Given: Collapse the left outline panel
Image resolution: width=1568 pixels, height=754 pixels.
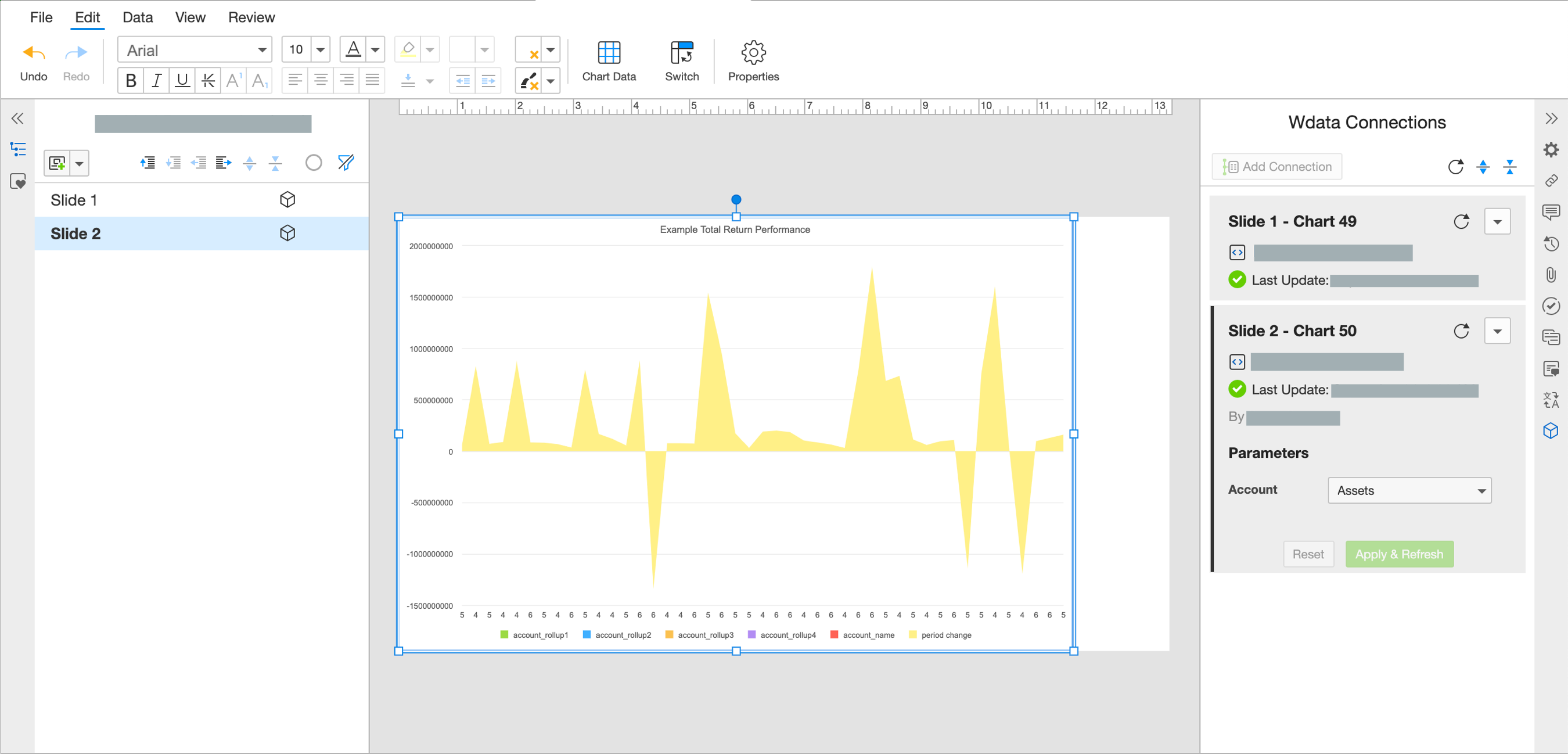Looking at the screenshot, I should [17, 118].
